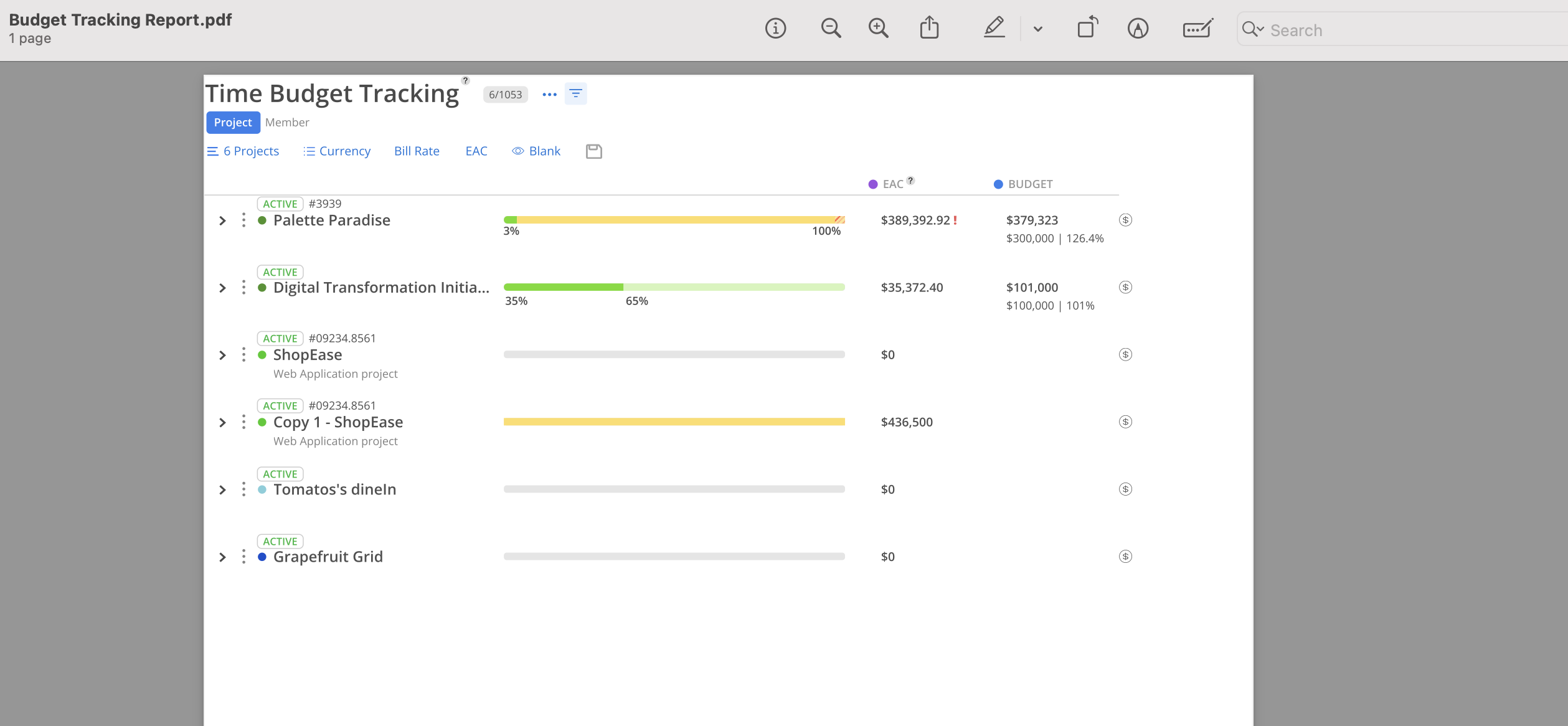Select the Bill Rate option
The width and height of the screenshot is (1568, 726).
pyautogui.click(x=417, y=151)
